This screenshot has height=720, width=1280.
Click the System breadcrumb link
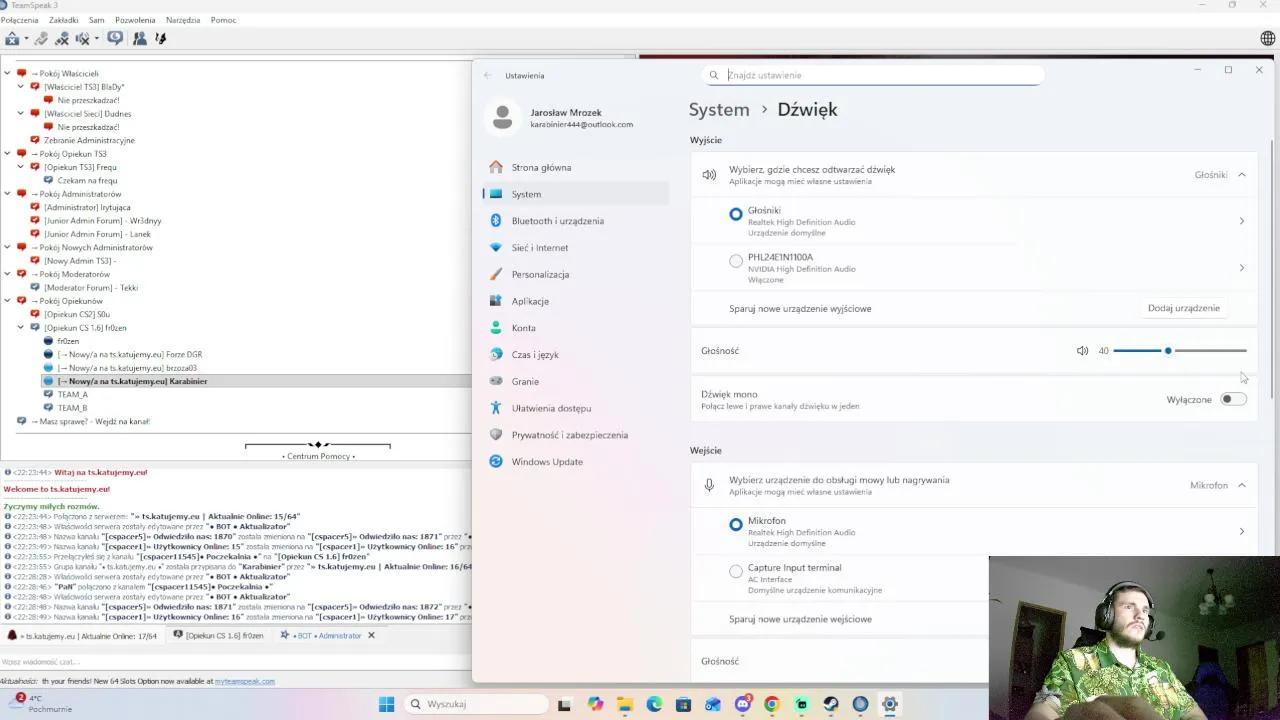719,110
